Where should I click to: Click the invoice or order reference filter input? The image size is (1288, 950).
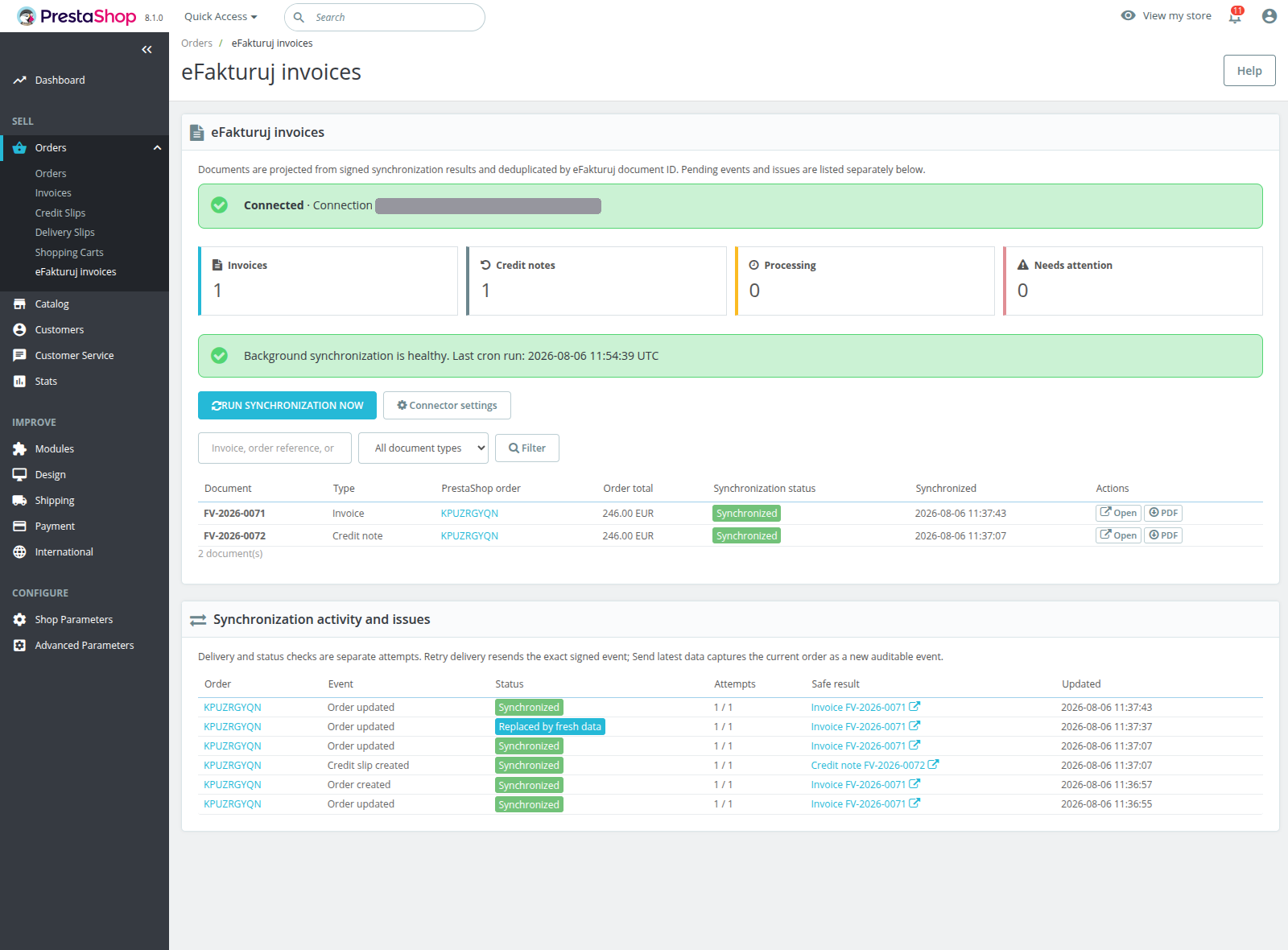coord(275,448)
